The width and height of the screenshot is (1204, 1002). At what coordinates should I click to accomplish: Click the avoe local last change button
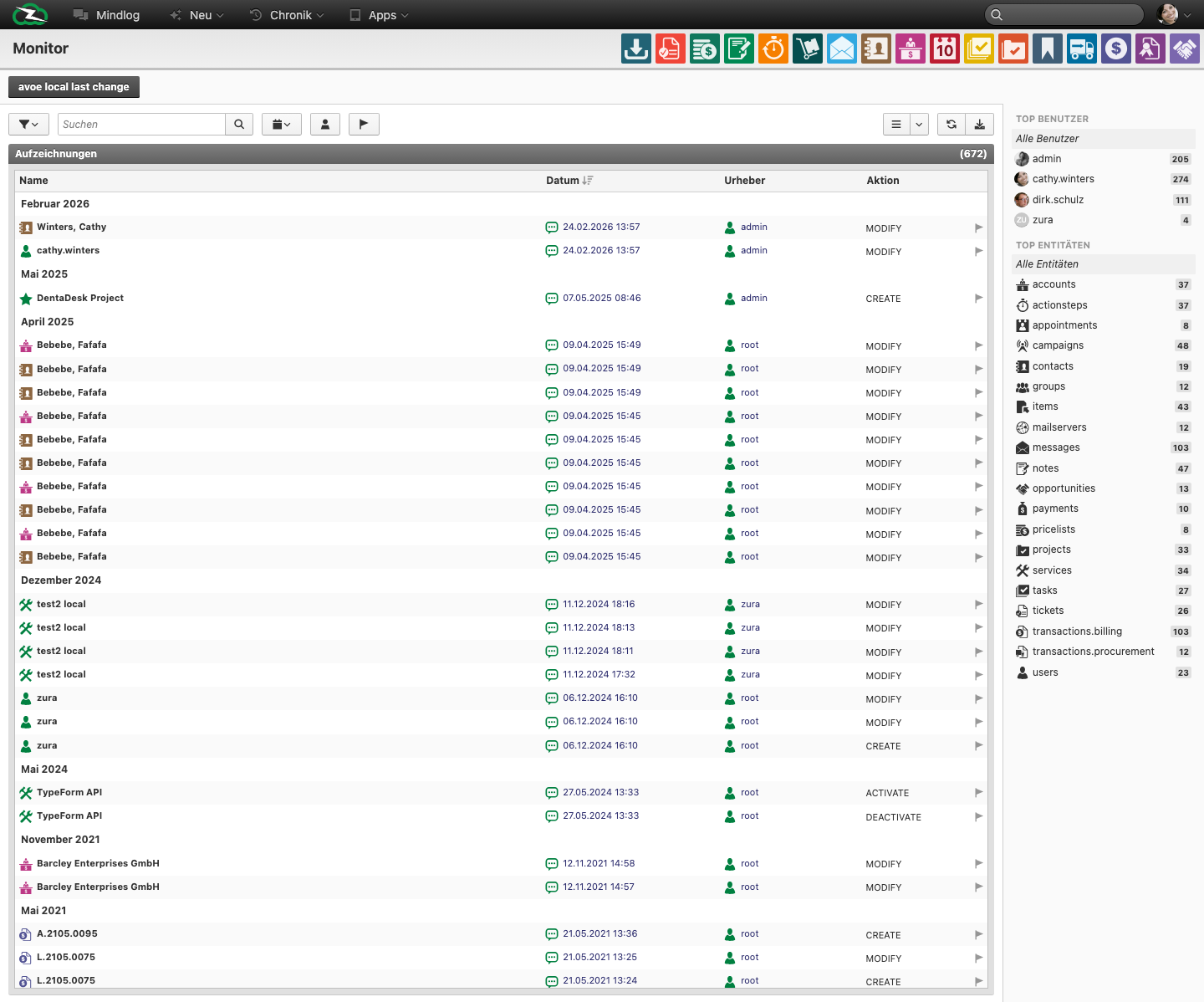coord(74,87)
